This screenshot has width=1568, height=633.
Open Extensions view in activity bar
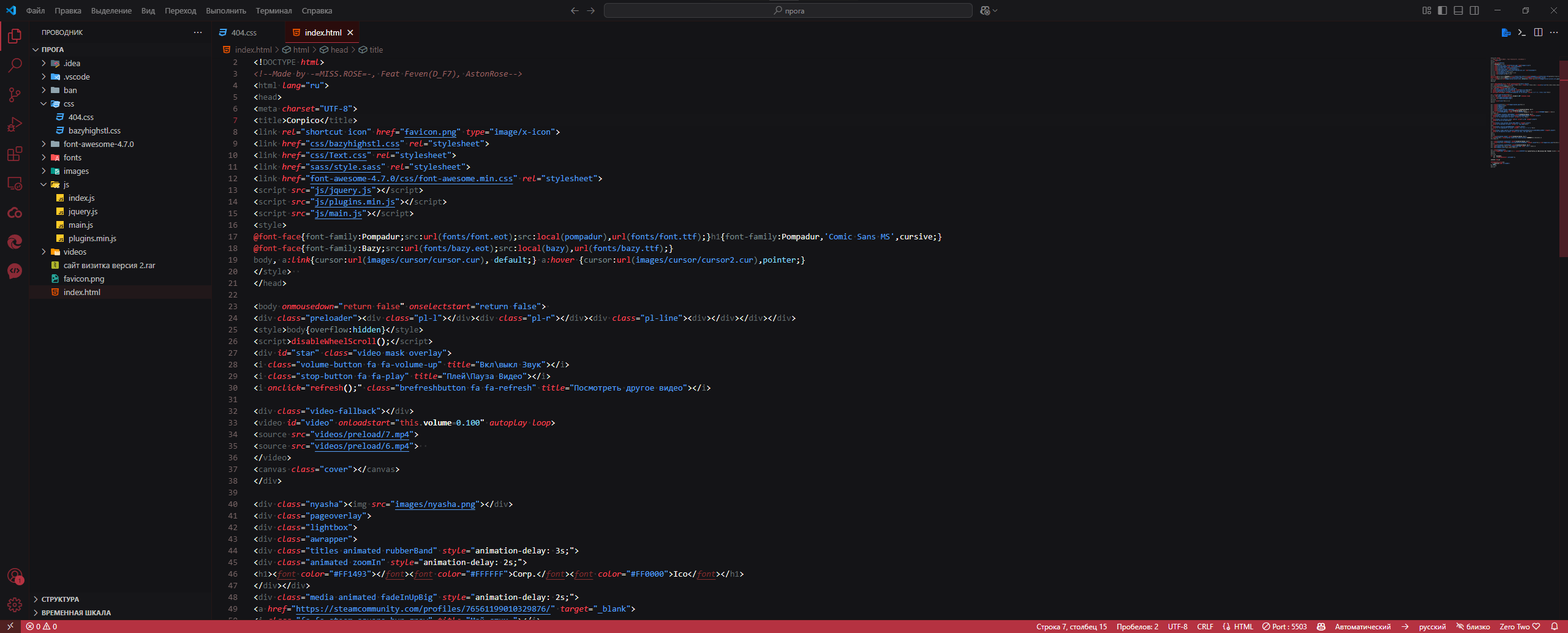click(15, 154)
